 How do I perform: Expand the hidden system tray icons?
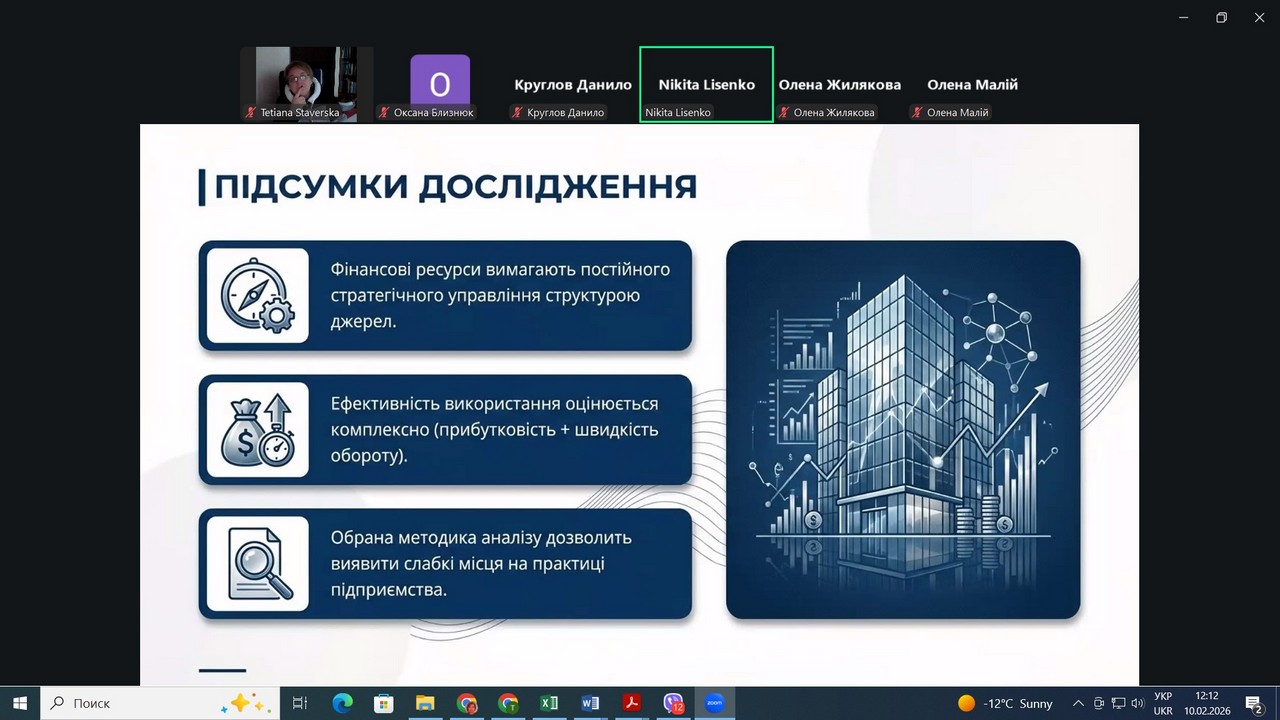(x=1078, y=703)
